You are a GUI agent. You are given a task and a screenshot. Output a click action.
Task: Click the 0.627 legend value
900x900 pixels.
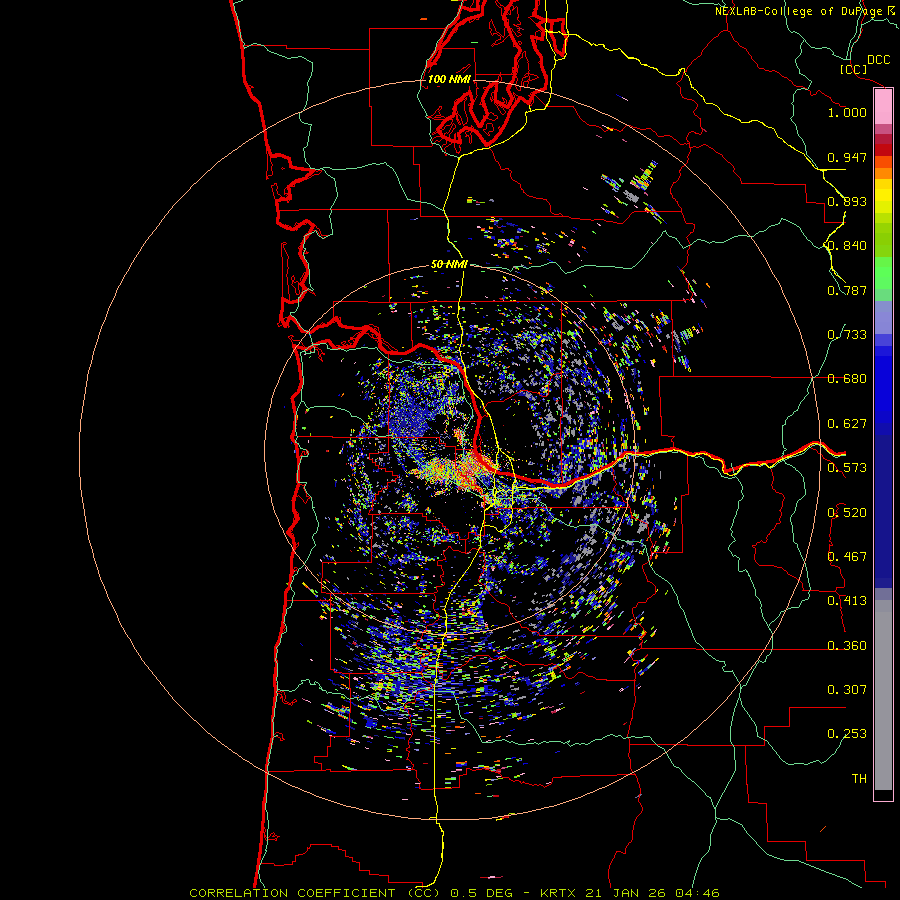[x=847, y=424]
